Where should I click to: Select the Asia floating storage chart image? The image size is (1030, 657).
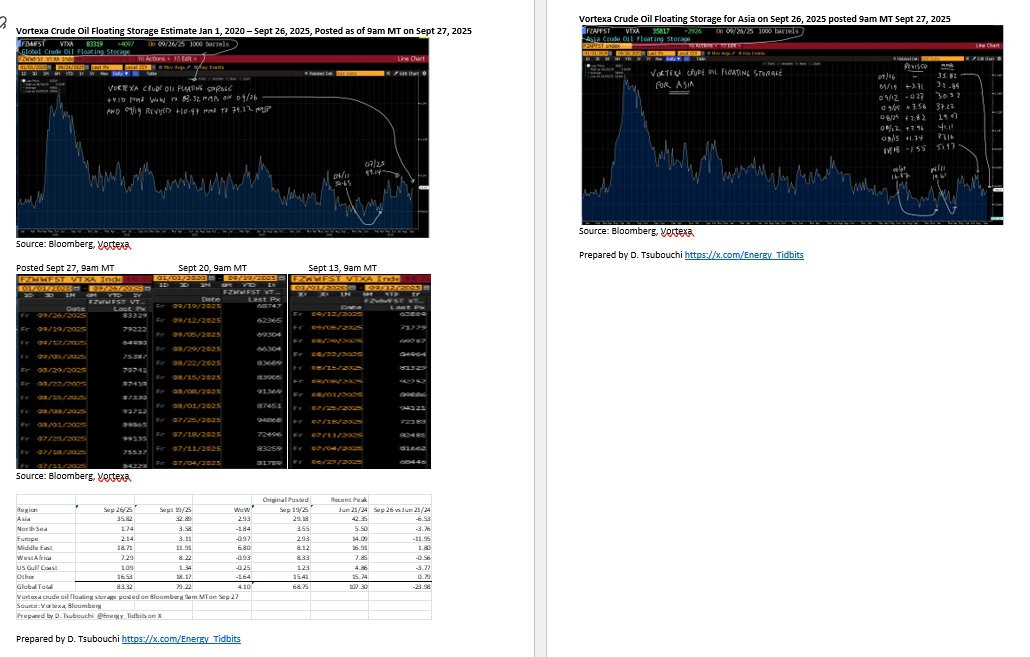pyautogui.click(x=792, y=125)
